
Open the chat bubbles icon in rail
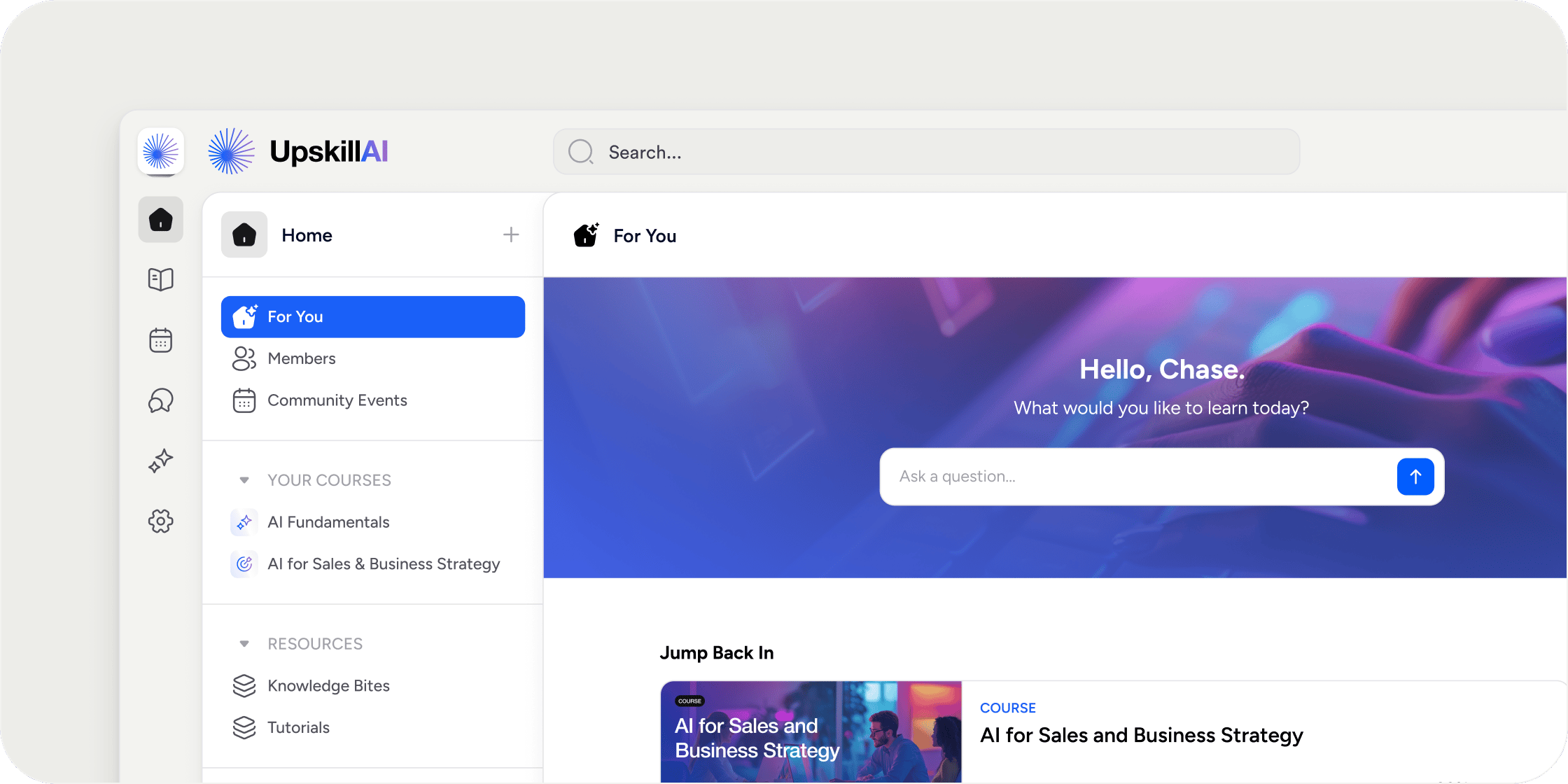point(161,400)
